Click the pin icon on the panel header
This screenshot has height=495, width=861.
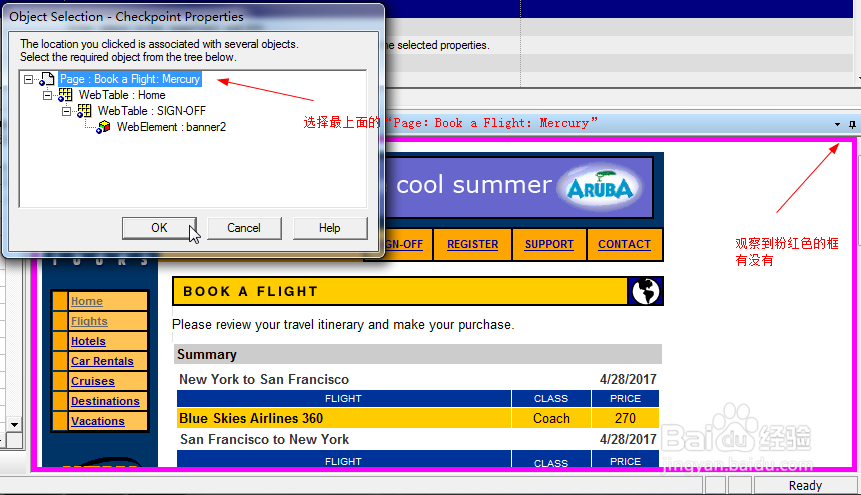pyautogui.click(x=852, y=124)
